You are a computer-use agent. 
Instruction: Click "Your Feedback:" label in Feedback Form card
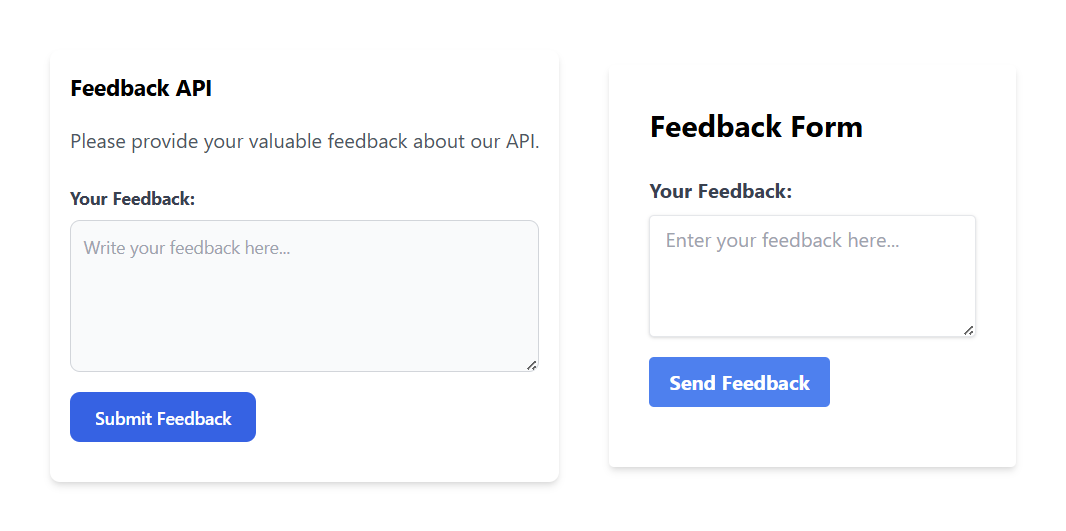[x=720, y=191]
